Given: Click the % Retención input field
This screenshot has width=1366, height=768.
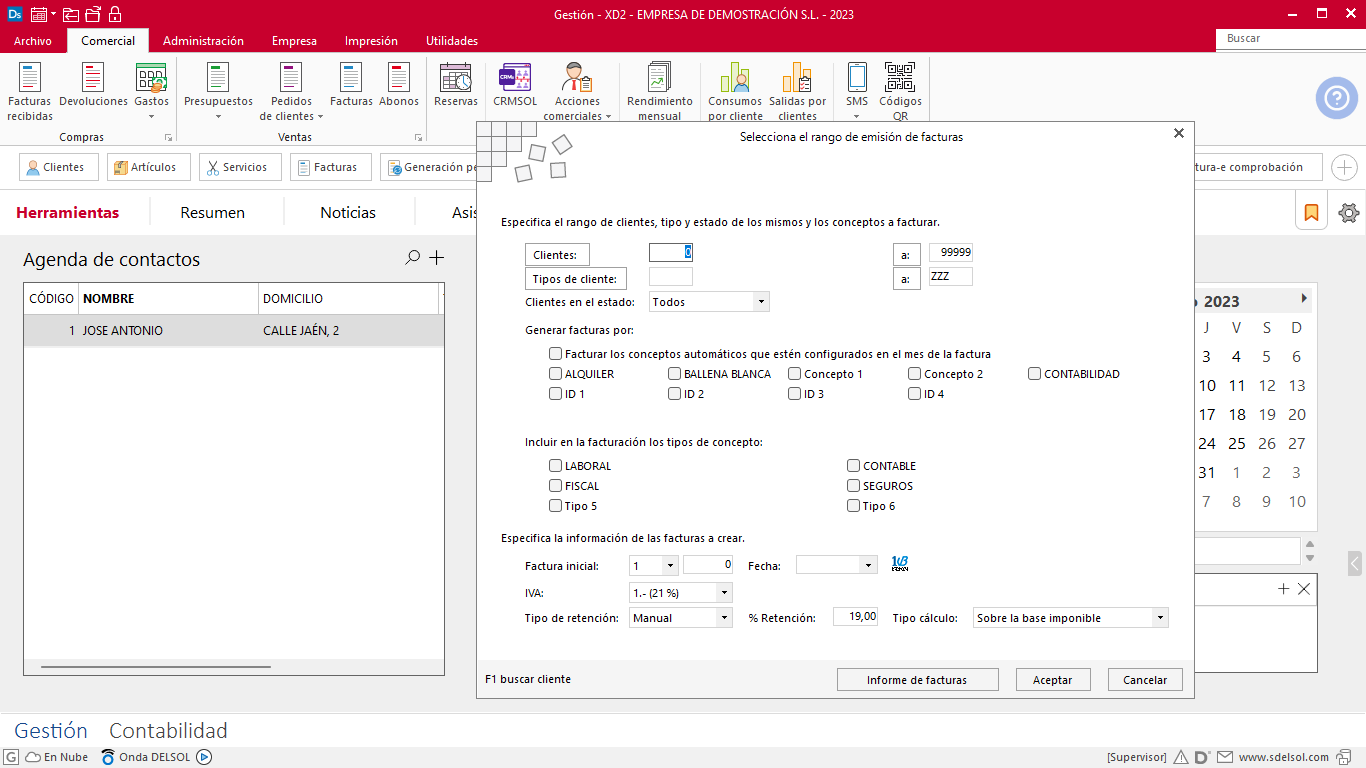Looking at the screenshot, I should [856, 617].
